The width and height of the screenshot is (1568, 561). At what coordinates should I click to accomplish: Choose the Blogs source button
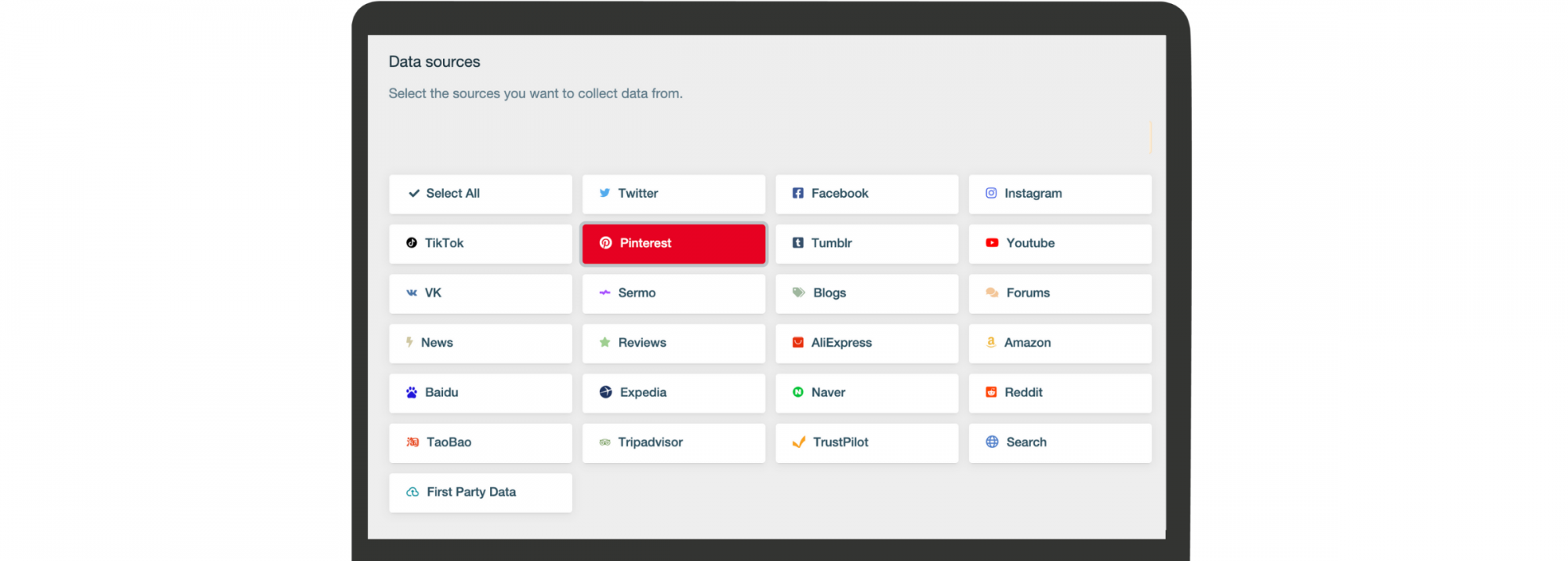click(866, 293)
